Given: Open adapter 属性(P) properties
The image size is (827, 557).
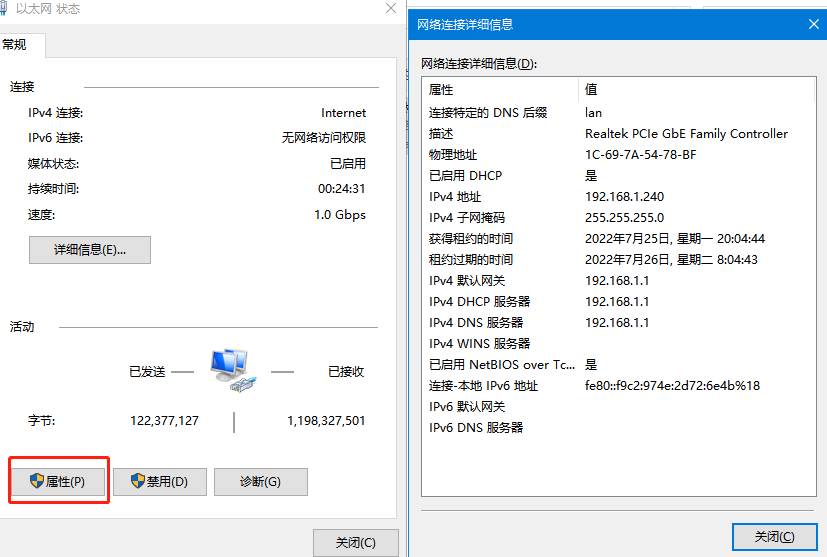Looking at the screenshot, I should 59,481.
